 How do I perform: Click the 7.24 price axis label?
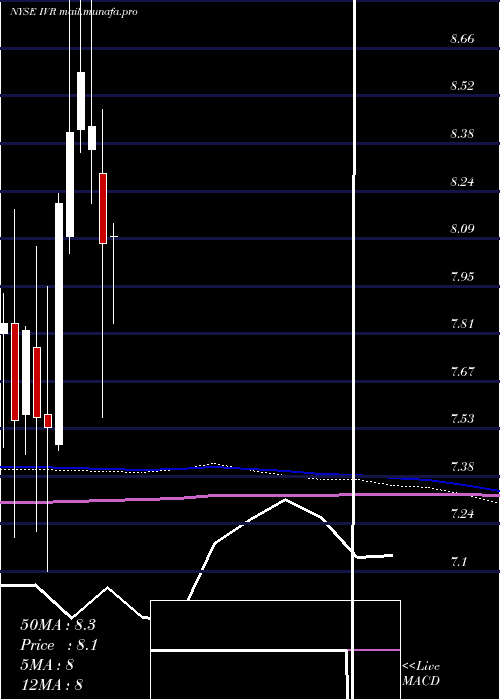462,513
